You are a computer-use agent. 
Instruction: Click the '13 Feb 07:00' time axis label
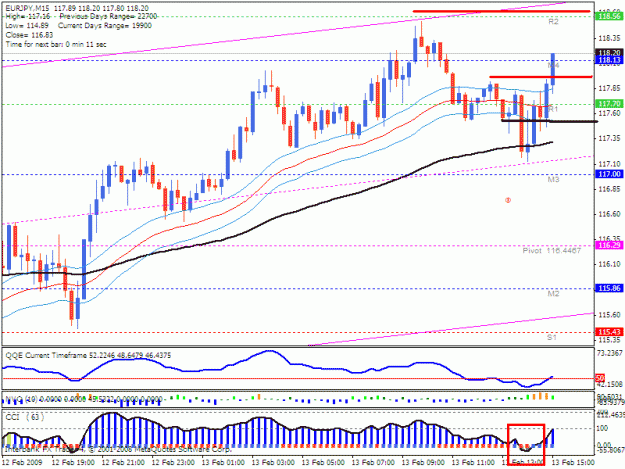point(373,462)
